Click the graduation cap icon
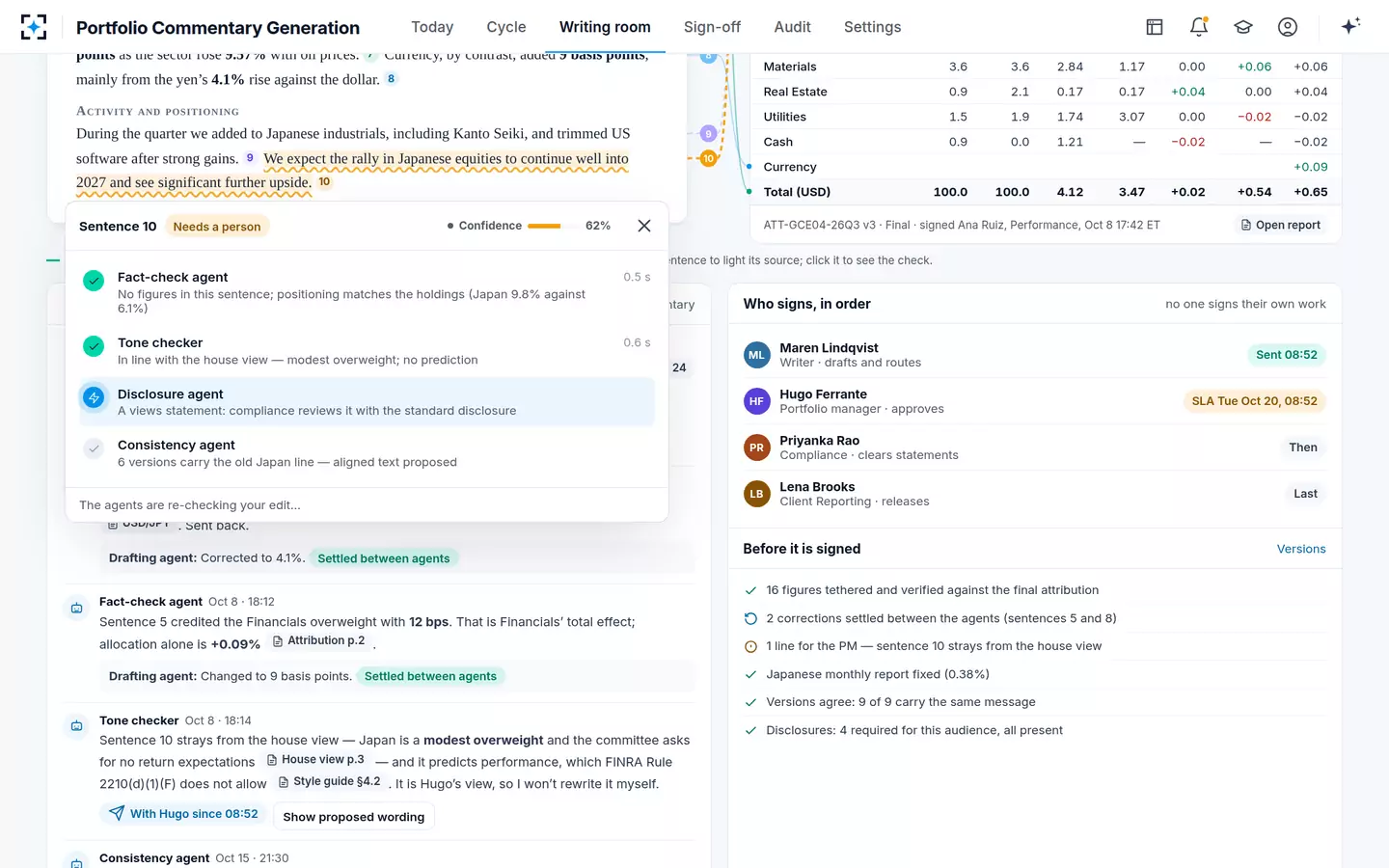Viewport: 1389px width, 868px height. pos(1243,27)
